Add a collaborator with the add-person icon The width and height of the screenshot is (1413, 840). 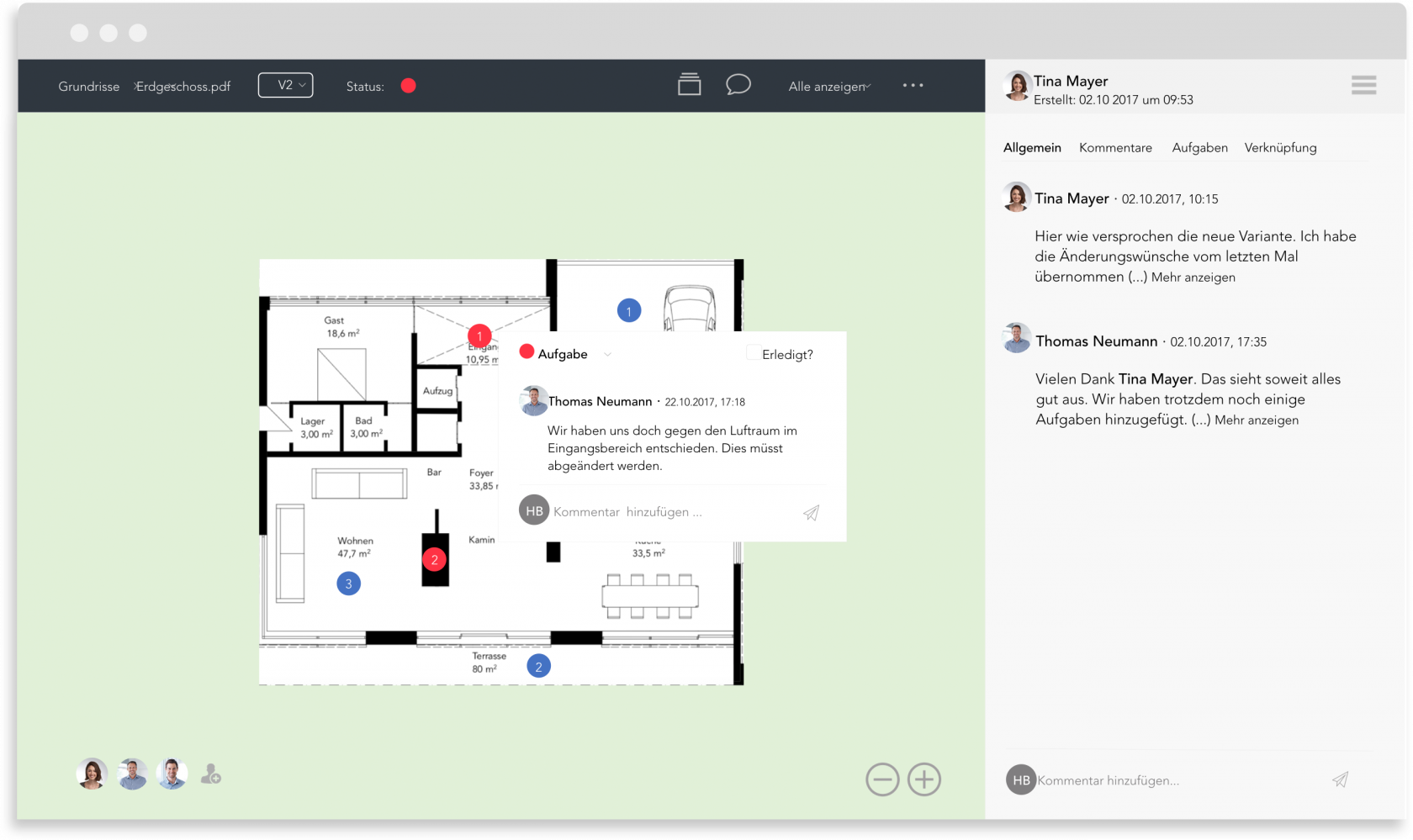point(211,774)
